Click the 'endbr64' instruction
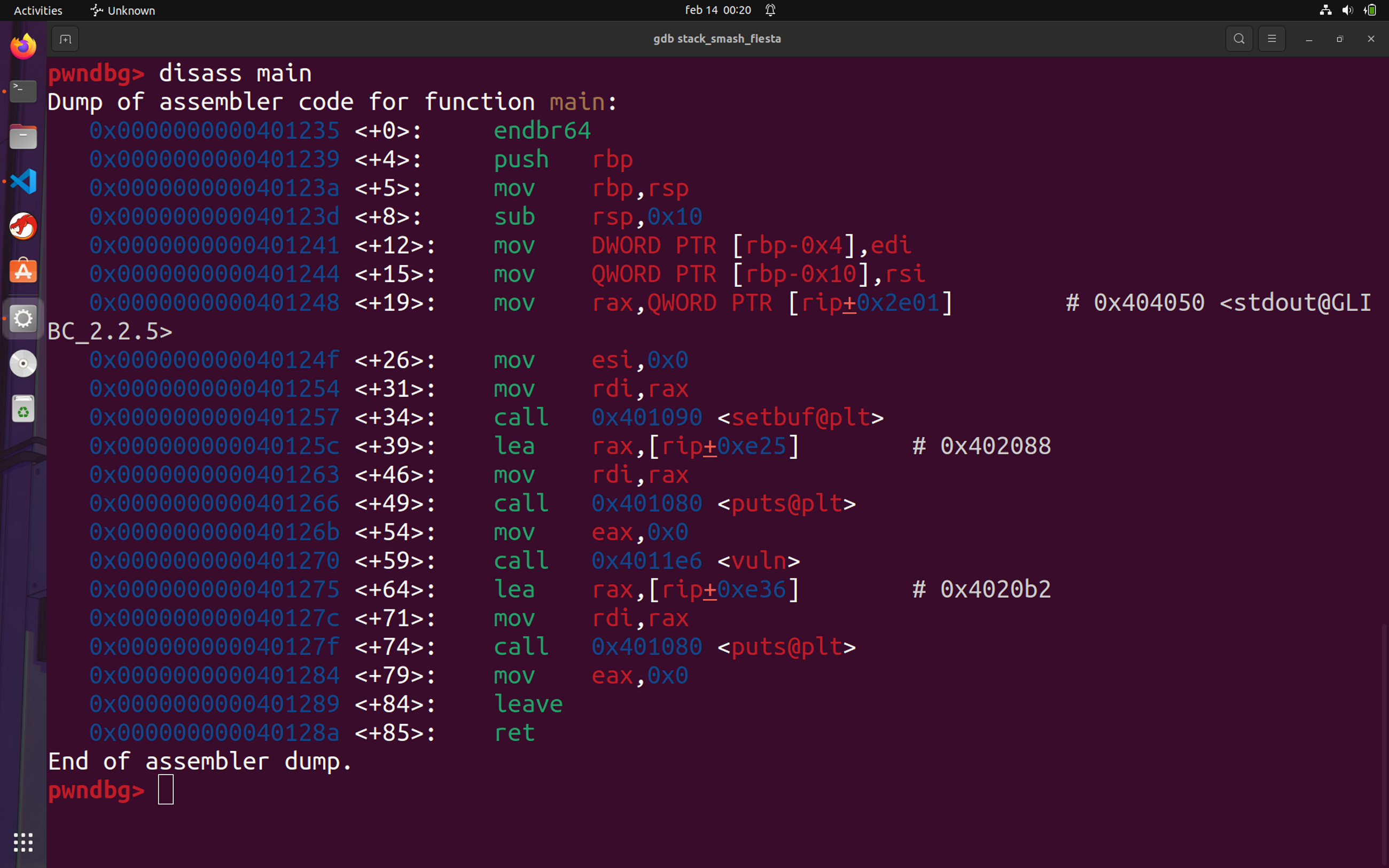 [x=542, y=131]
